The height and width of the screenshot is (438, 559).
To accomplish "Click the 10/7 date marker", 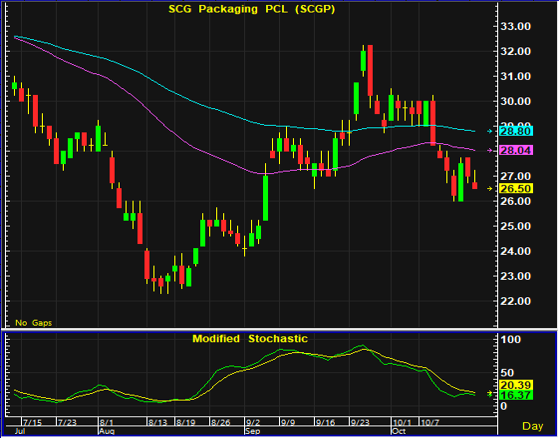I will tap(430, 423).
